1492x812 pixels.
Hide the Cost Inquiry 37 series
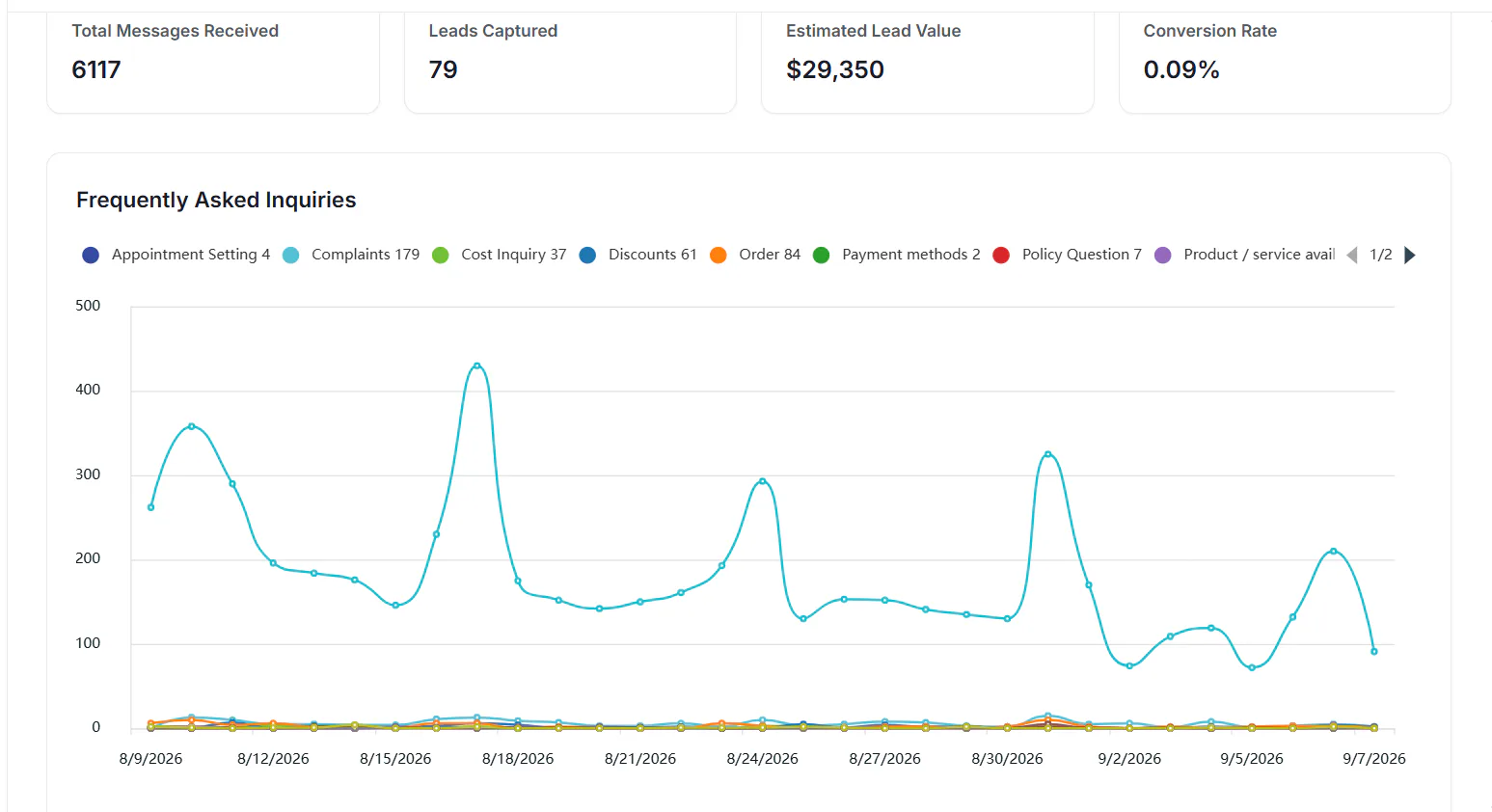point(500,255)
